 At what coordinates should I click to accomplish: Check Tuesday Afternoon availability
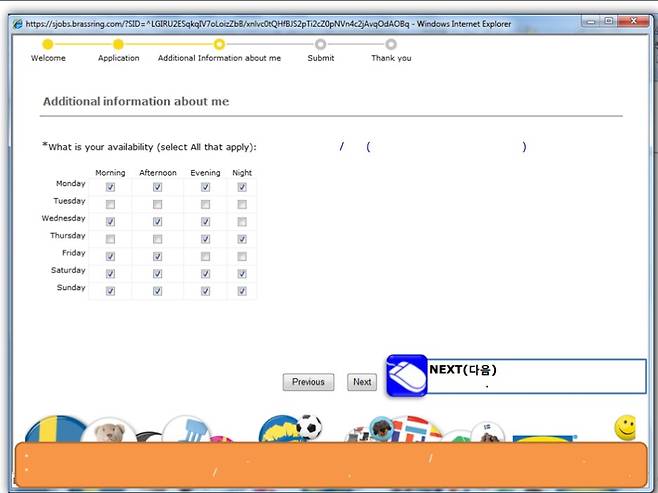tap(157, 204)
